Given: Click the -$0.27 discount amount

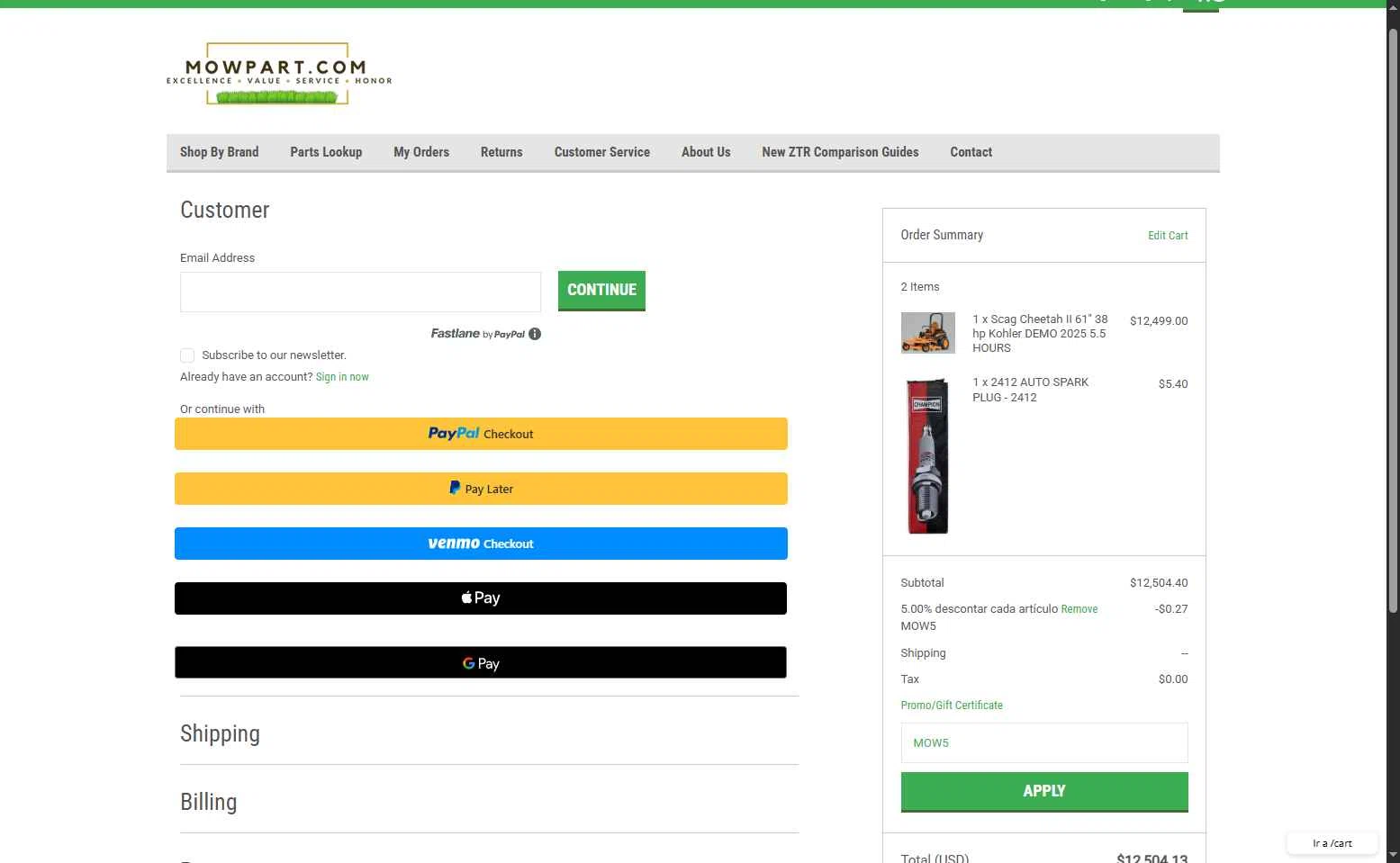Looking at the screenshot, I should point(1171,609).
